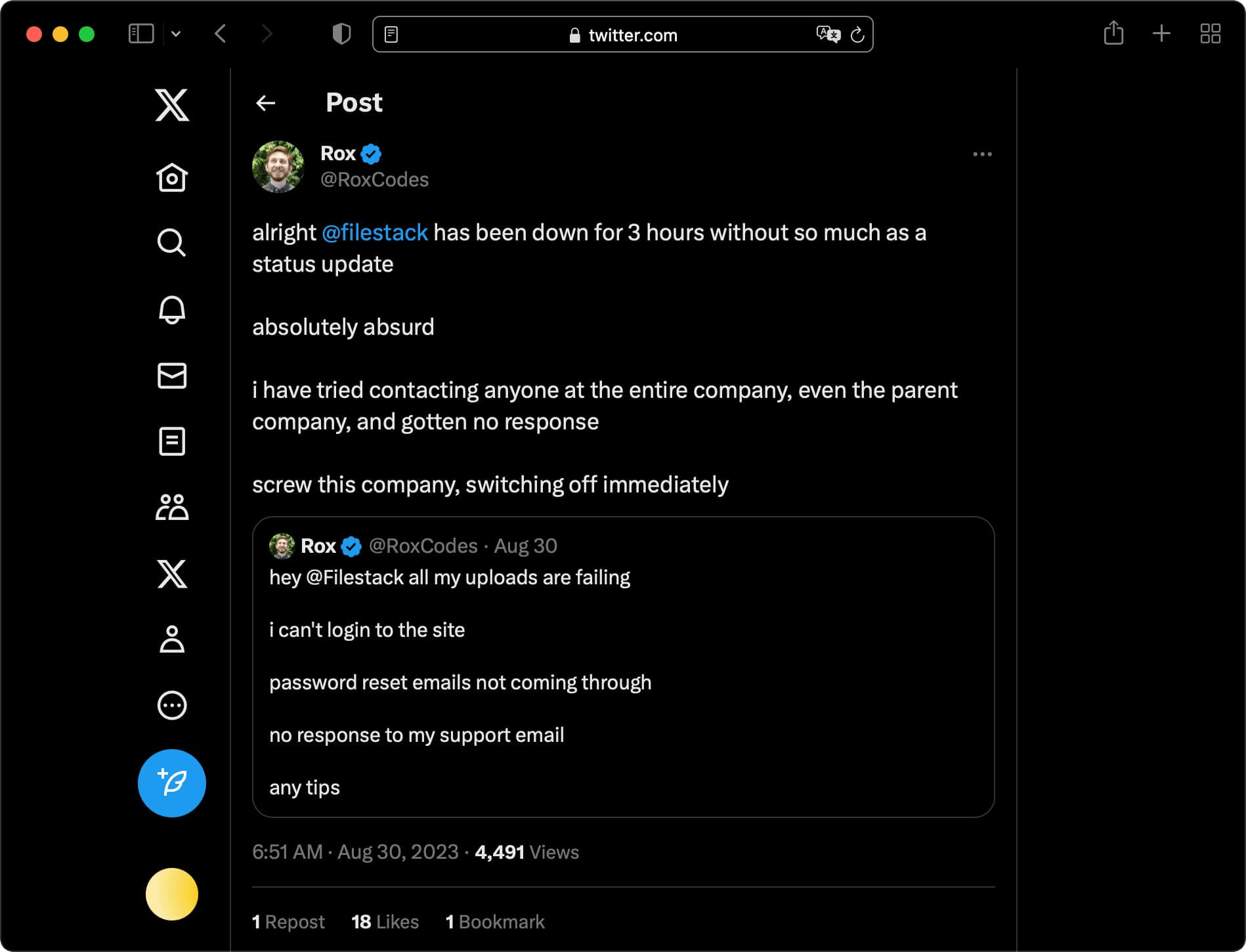Open More circle-ellipsis sidebar icon
1246x952 pixels.
172,705
